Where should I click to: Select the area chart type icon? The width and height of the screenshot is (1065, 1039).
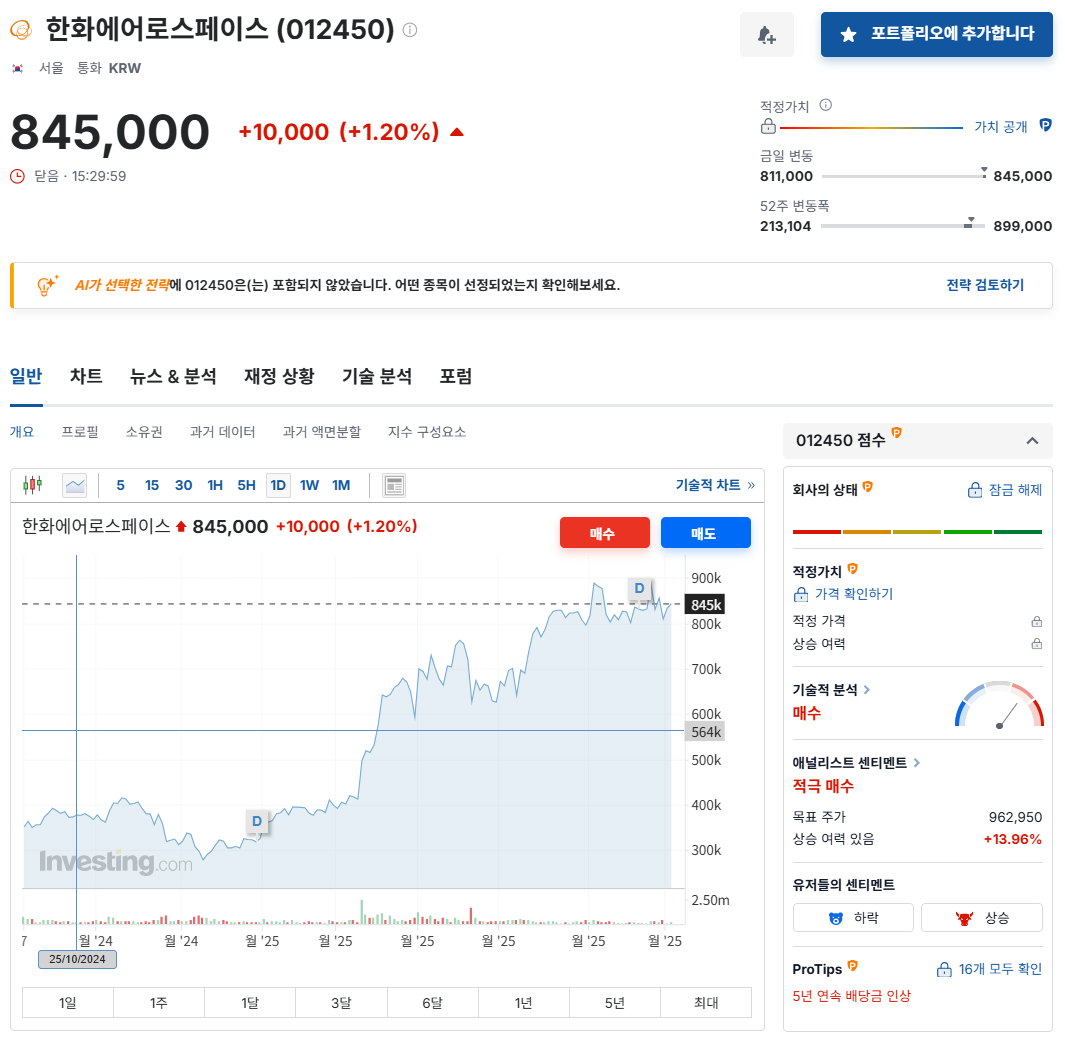(x=75, y=485)
